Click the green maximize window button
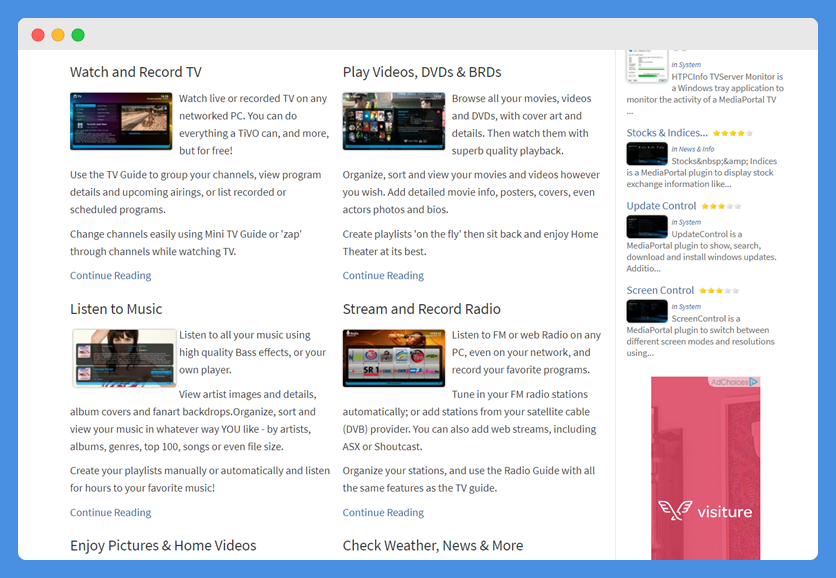Screen dimensions: 836x578 click(x=78, y=35)
